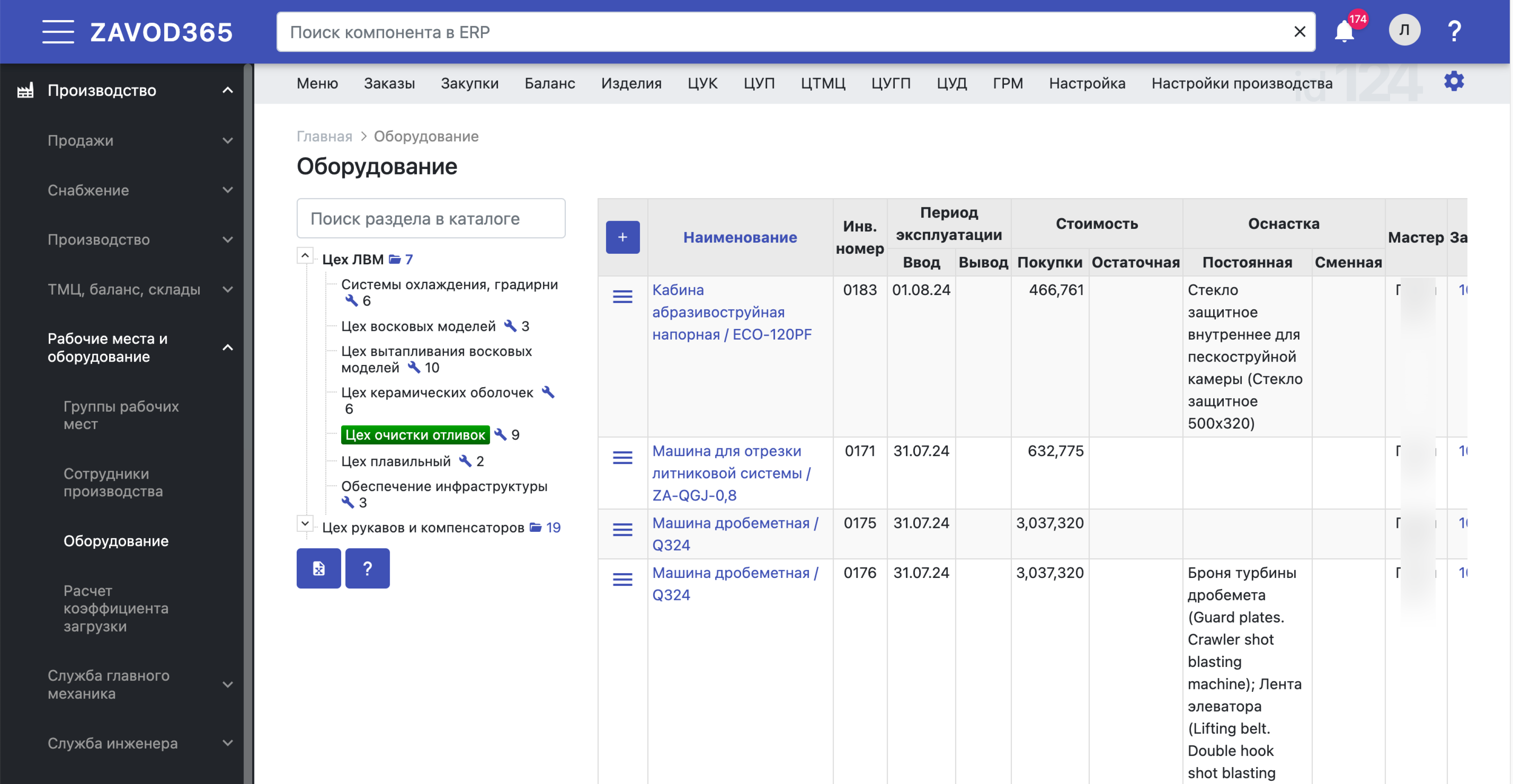Open notifications bell with 174 badge
Image resolution: width=1513 pixels, height=784 pixels.
click(1344, 31)
